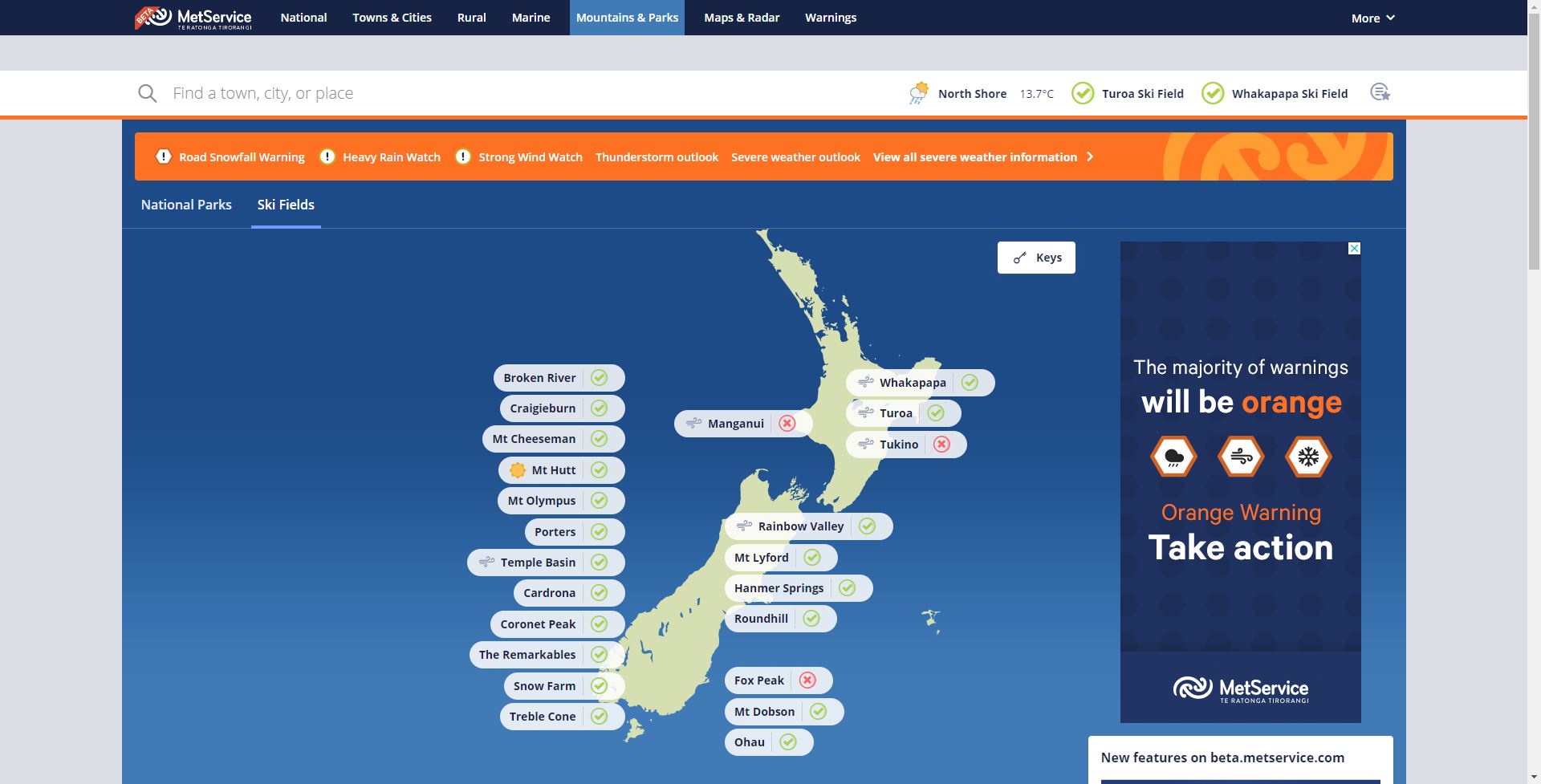Switch to the National Parks tab
Image resolution: width=1541 pixels, height=784 pixels.
pyautogui.click(x=185, y=205)
